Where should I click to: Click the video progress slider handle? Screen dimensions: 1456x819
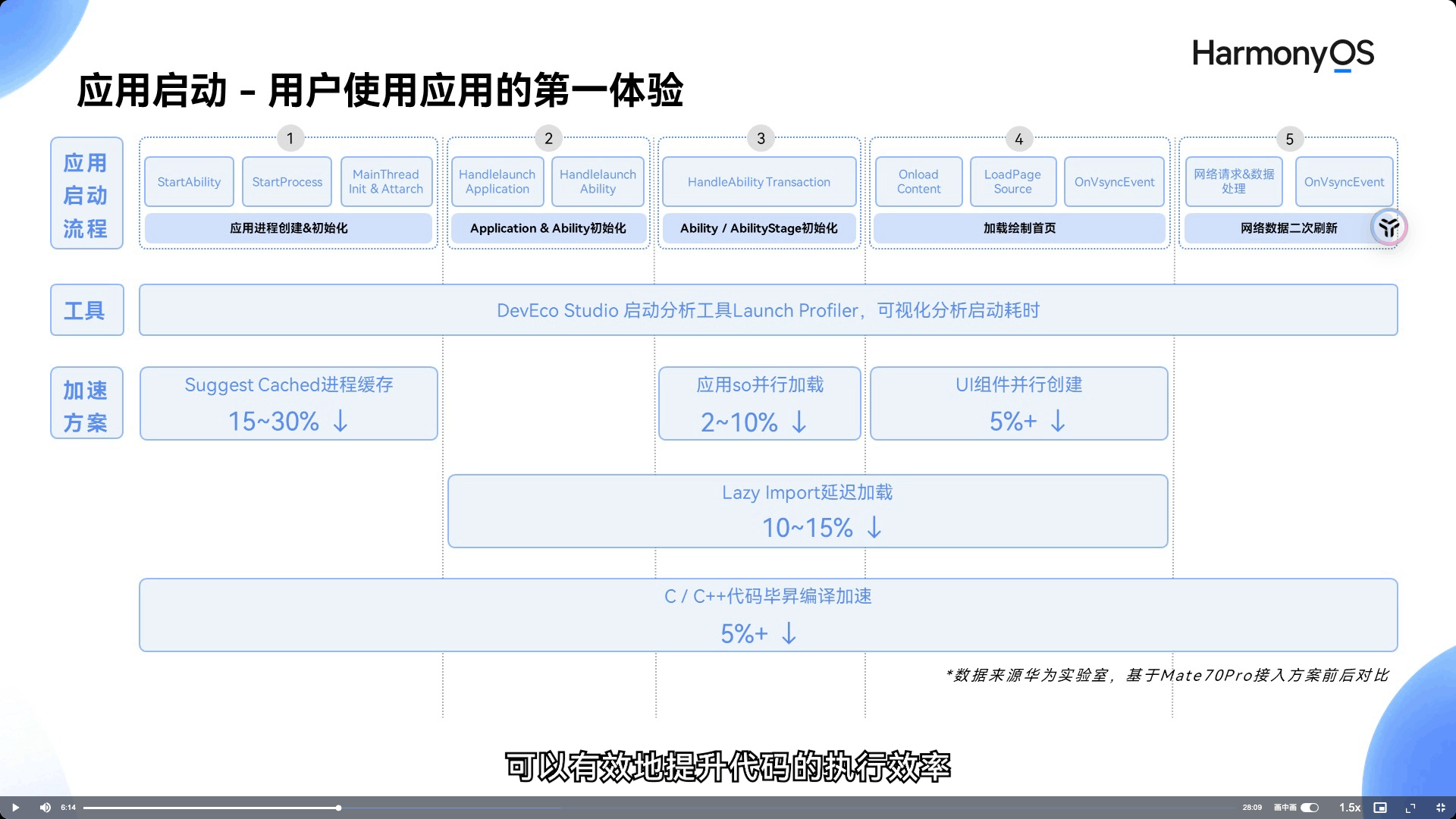pos(338,808)
